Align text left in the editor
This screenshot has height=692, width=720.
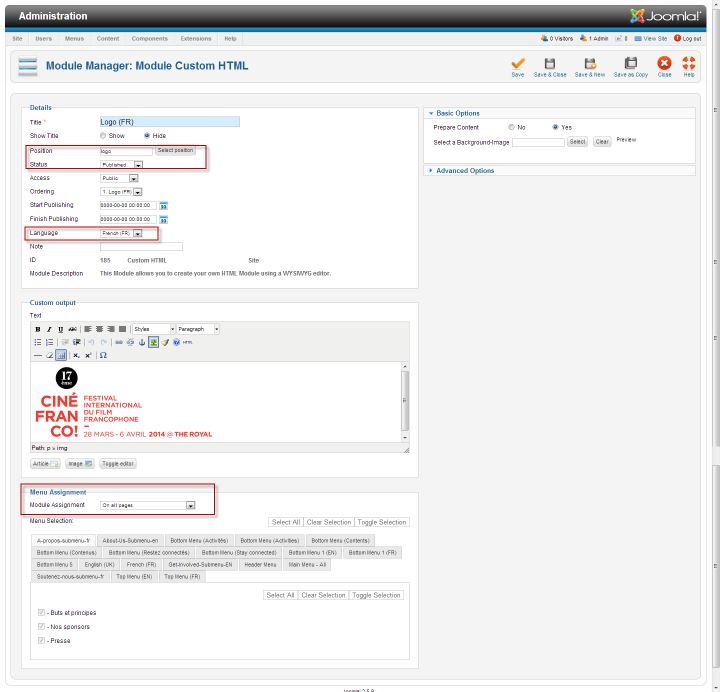[x=88, y=329]
